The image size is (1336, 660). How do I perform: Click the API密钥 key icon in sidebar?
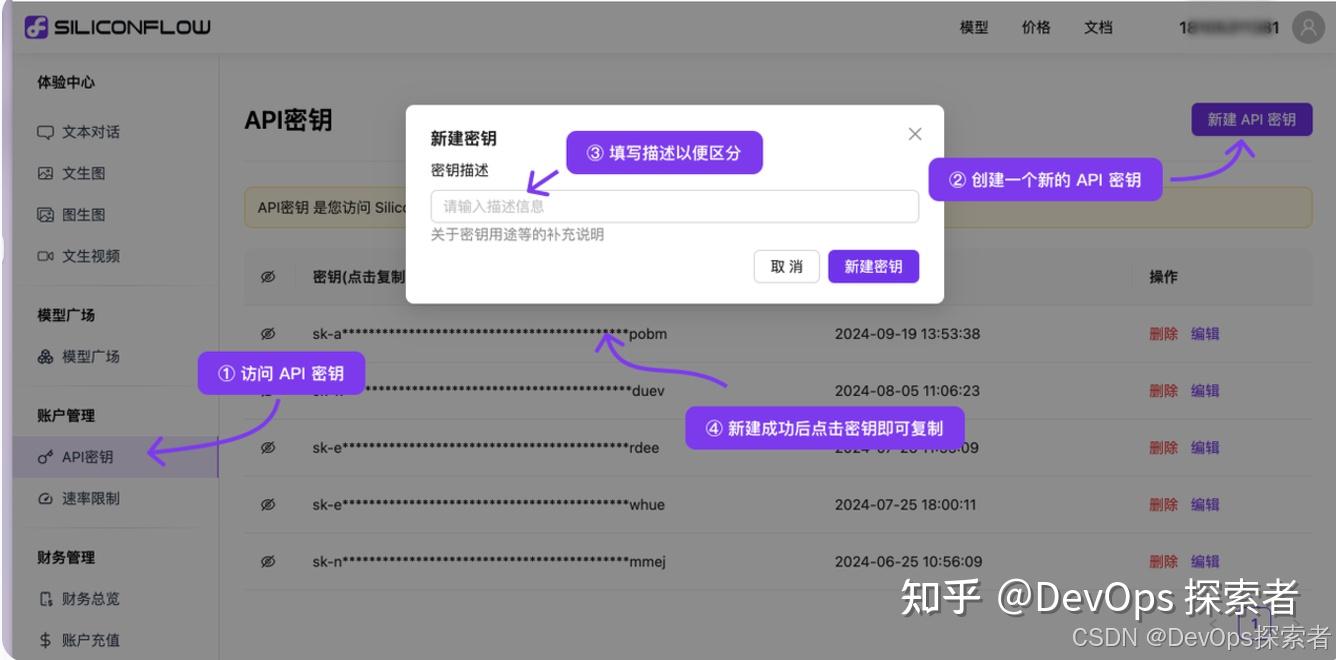click(x=46, y=456)
